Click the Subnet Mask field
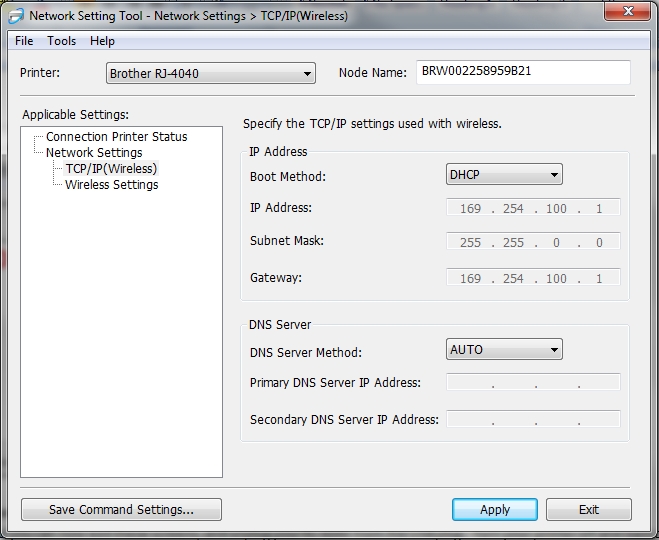 (x=533, y=242)
